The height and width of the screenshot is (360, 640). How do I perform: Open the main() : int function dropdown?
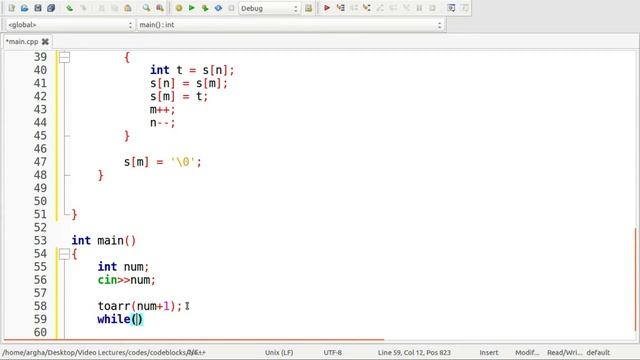pos(291,25)
